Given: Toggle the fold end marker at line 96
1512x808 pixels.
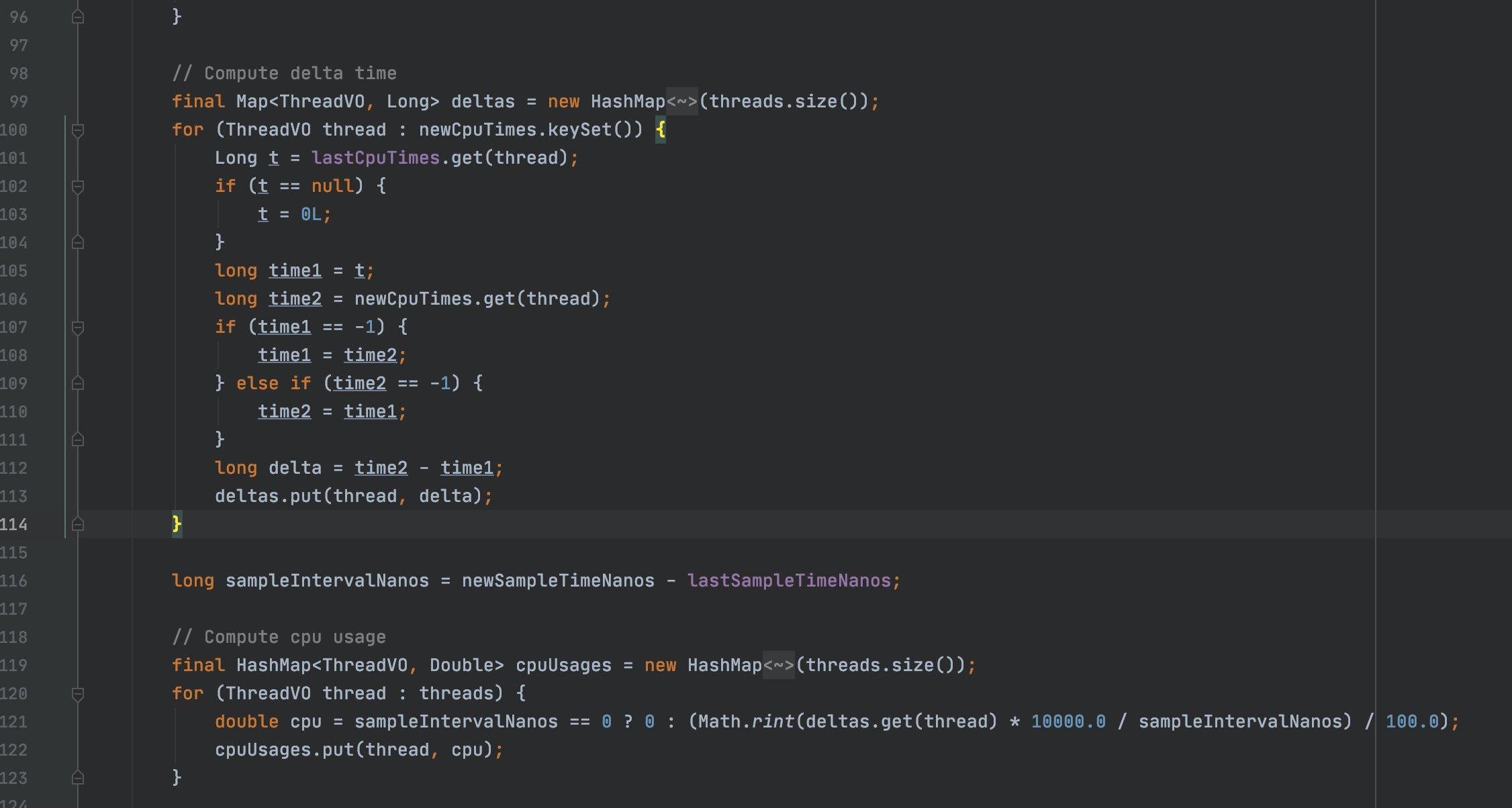Looking at the screenshot, I should pyautogui.click(x=78, y=17).
